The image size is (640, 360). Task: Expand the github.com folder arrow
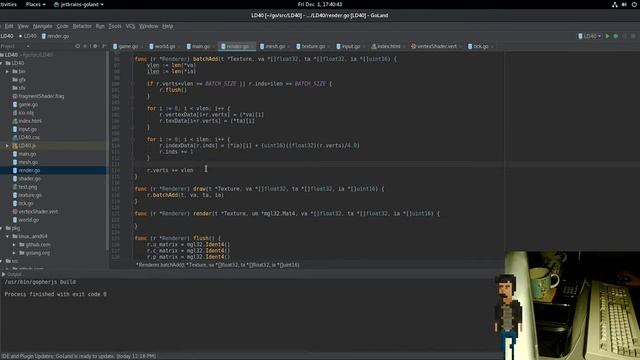coord(14,244)
